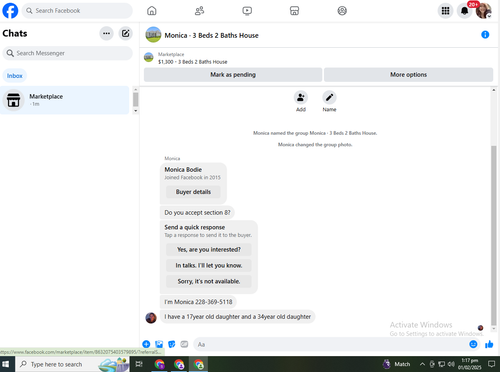This screenshot has width=500, height=372.
Task: Open the second Chrome taskbar icon
Action: (x=179, y=364)
